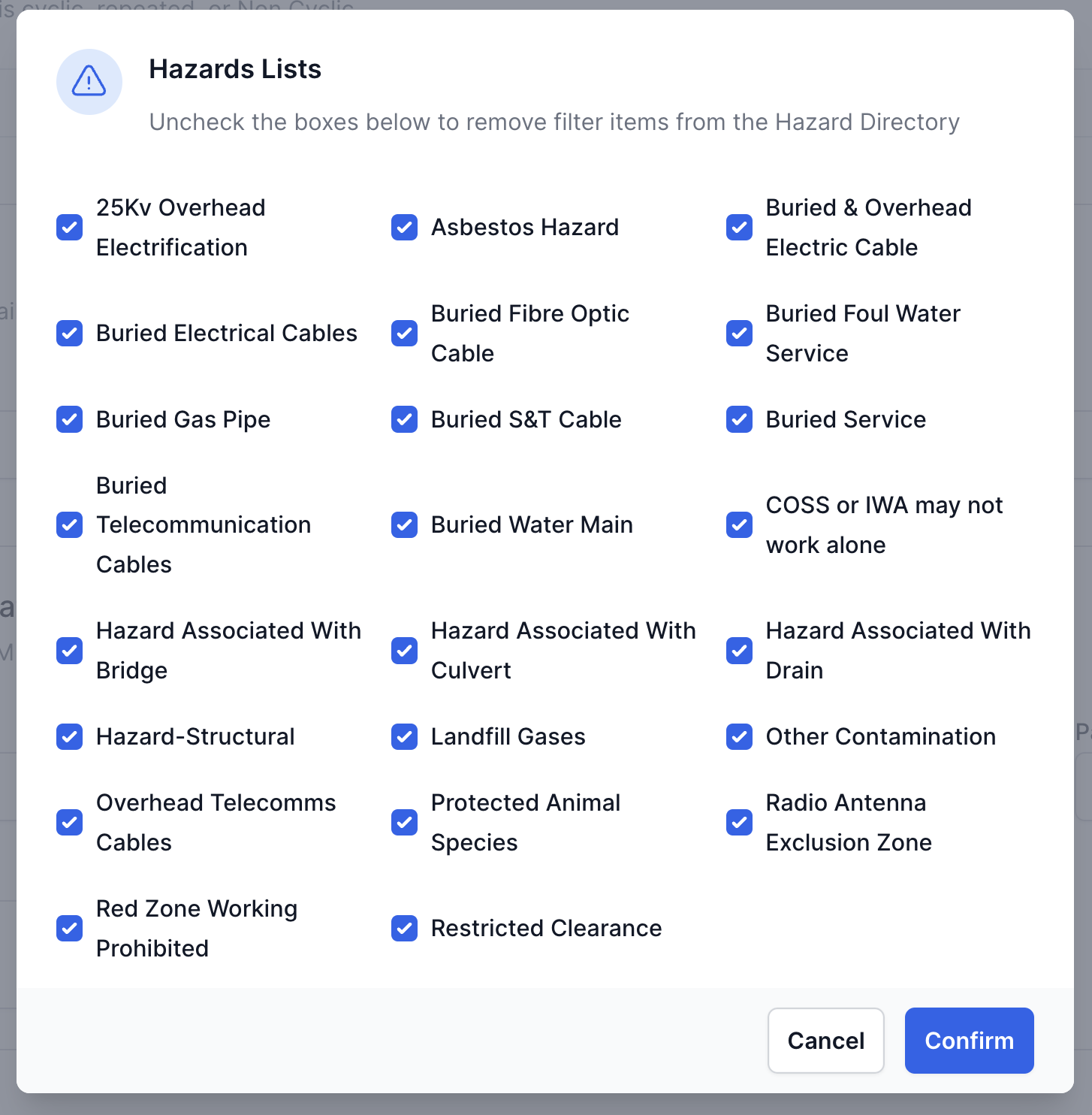The width and height of the screenshot is (1092, 1115).
Task: Confirm the hazard filter selection
Action: (x=969, y=1041)
